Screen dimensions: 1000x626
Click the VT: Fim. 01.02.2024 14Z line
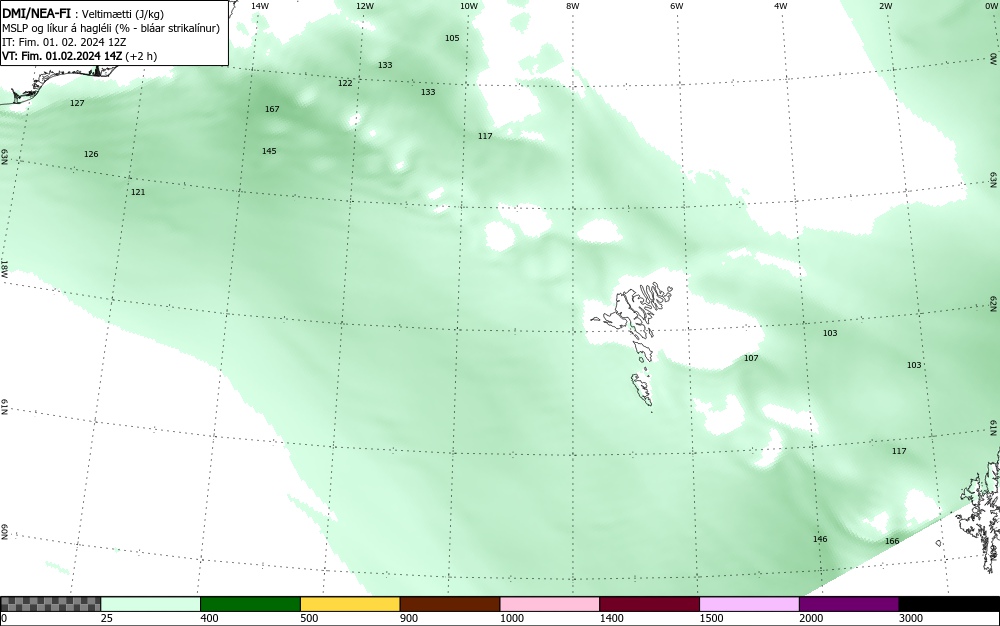coord(62,56)
